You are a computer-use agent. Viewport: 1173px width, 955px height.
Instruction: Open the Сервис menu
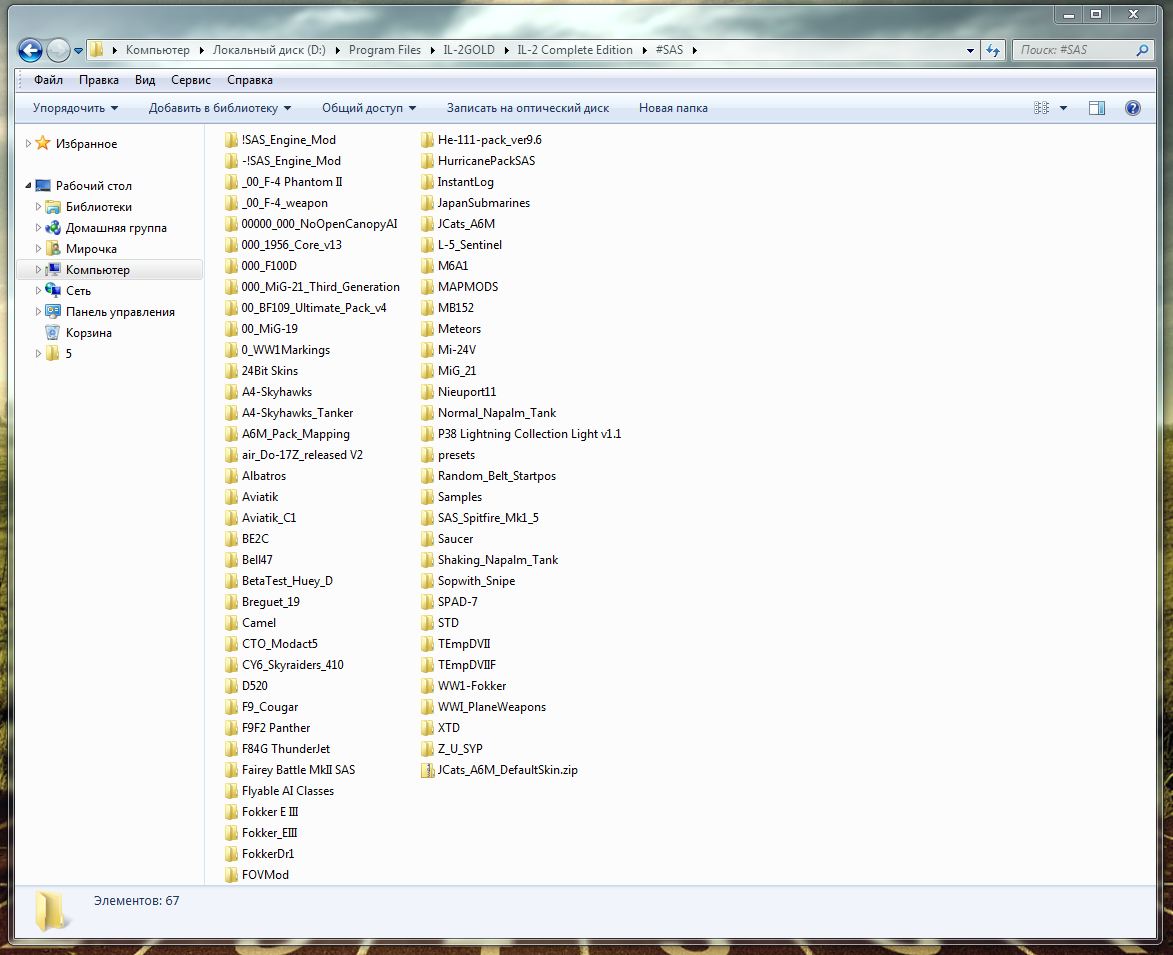191,80
